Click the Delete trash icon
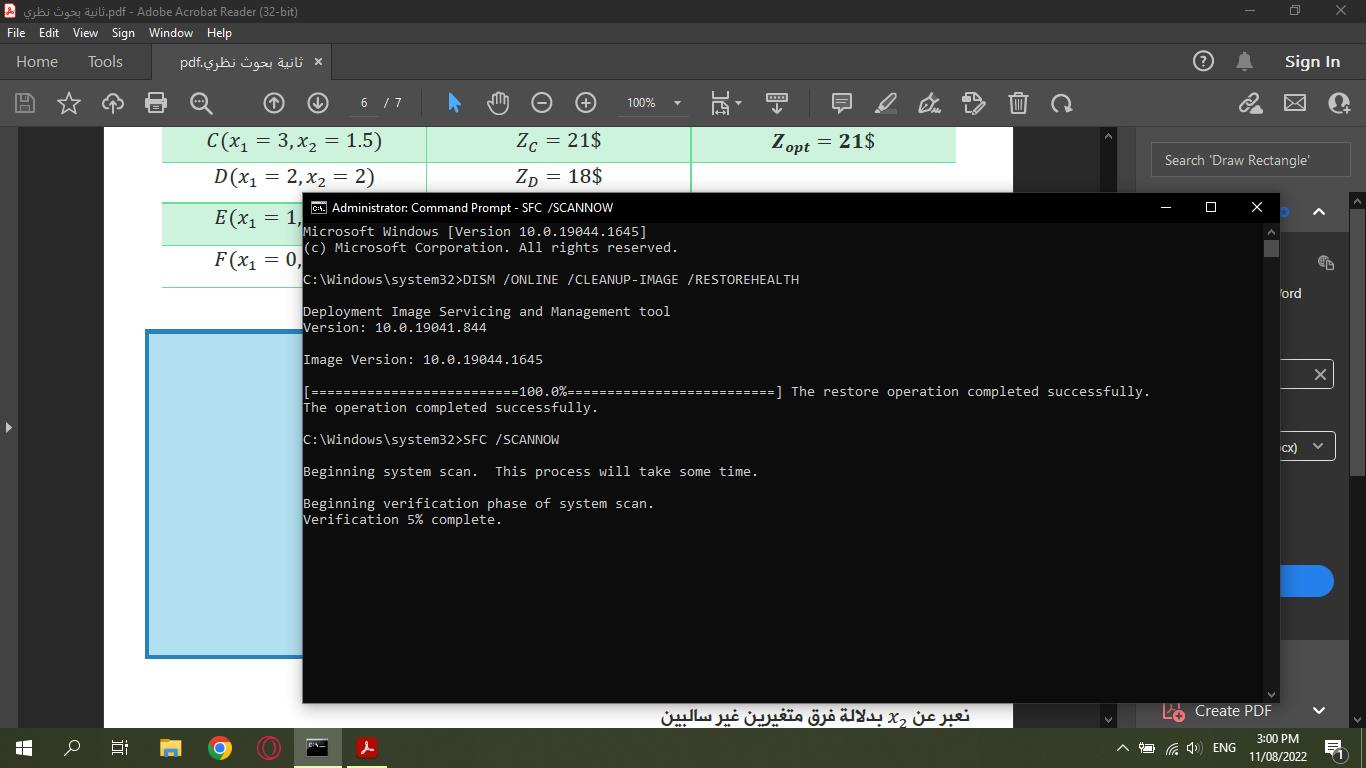The height and width of the screenshot is (768, 1366). pos(1018,103)
